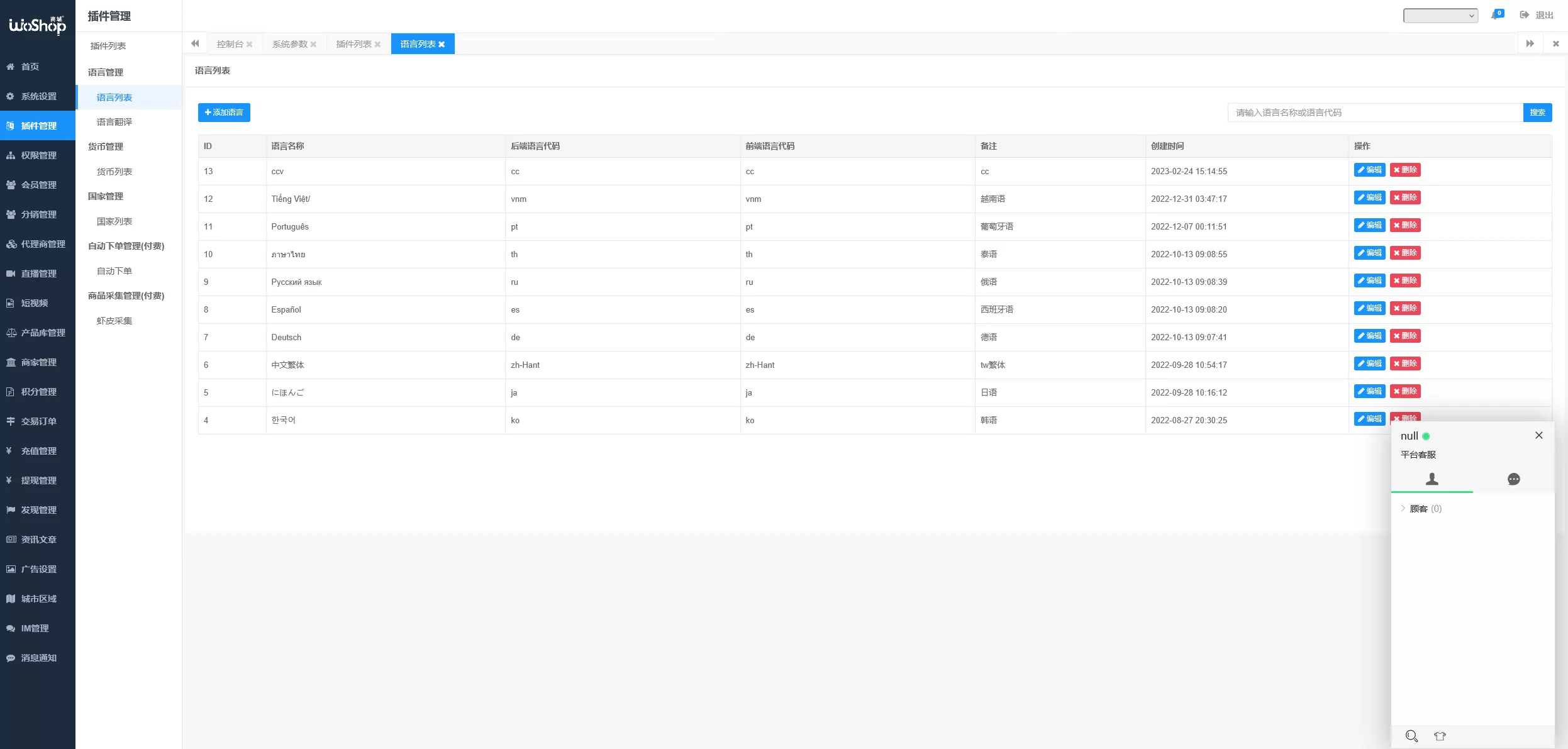
Task: Click the shirt skin icon in chat widget
Action: pyautogui.click(x=1440, y=736)
